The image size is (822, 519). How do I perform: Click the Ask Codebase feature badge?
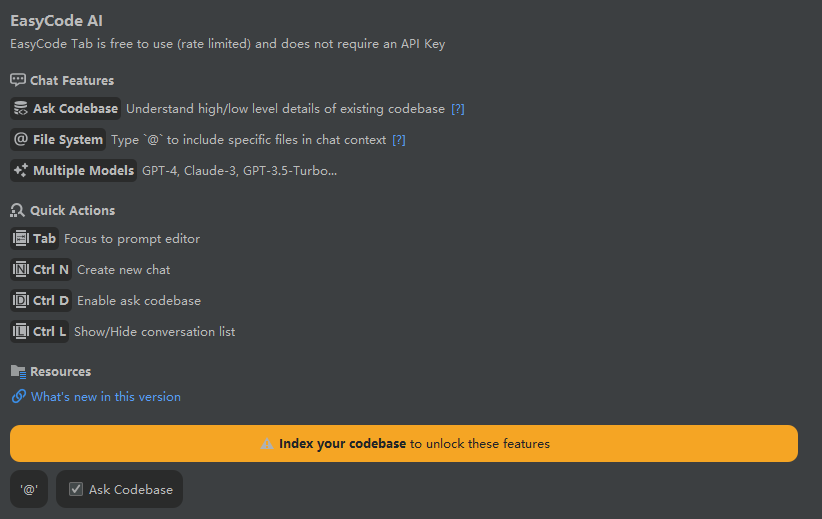[x=66, y=109]
